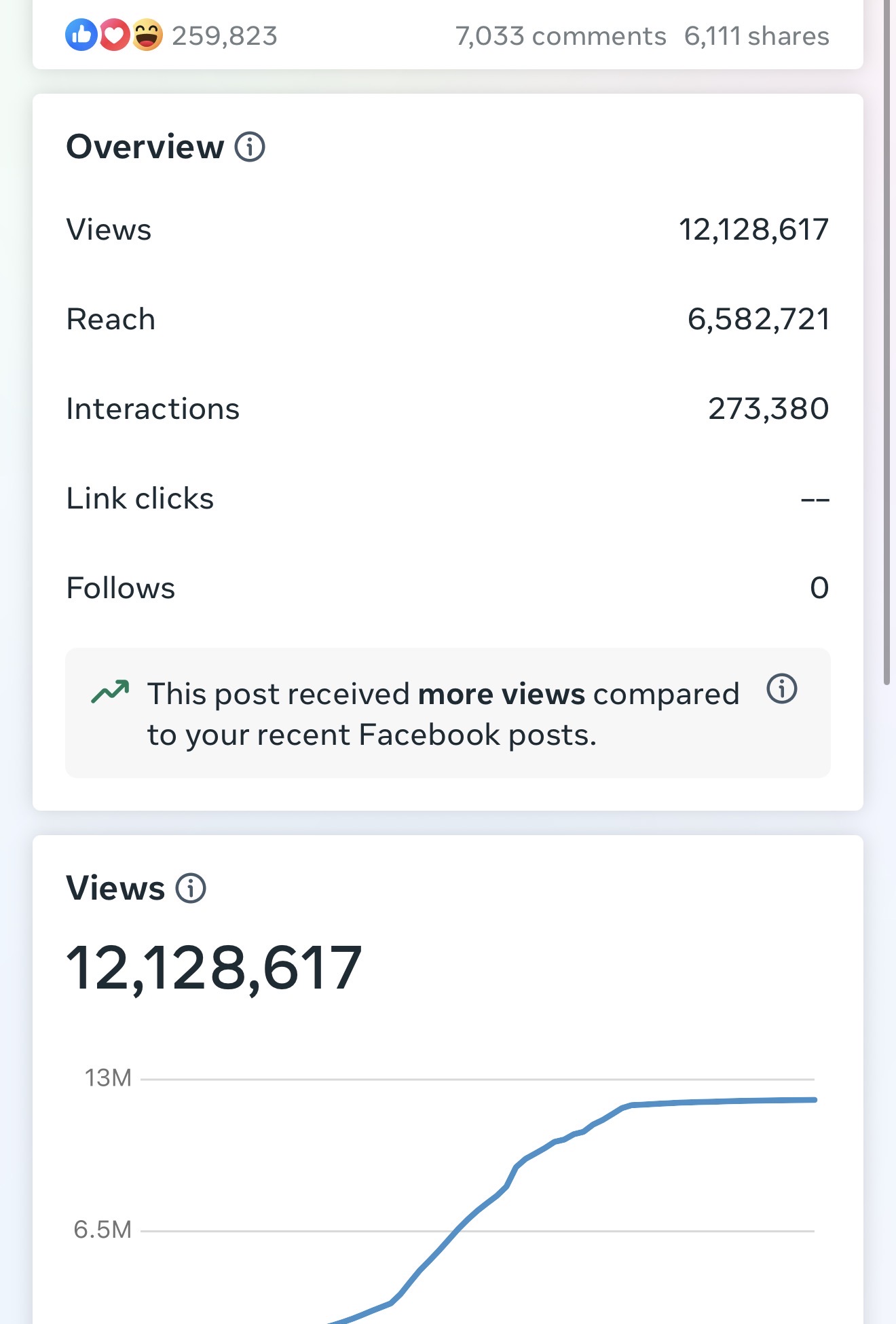Click the 13M gridline label on chart
The image size is (896, 1324).
108,1078
